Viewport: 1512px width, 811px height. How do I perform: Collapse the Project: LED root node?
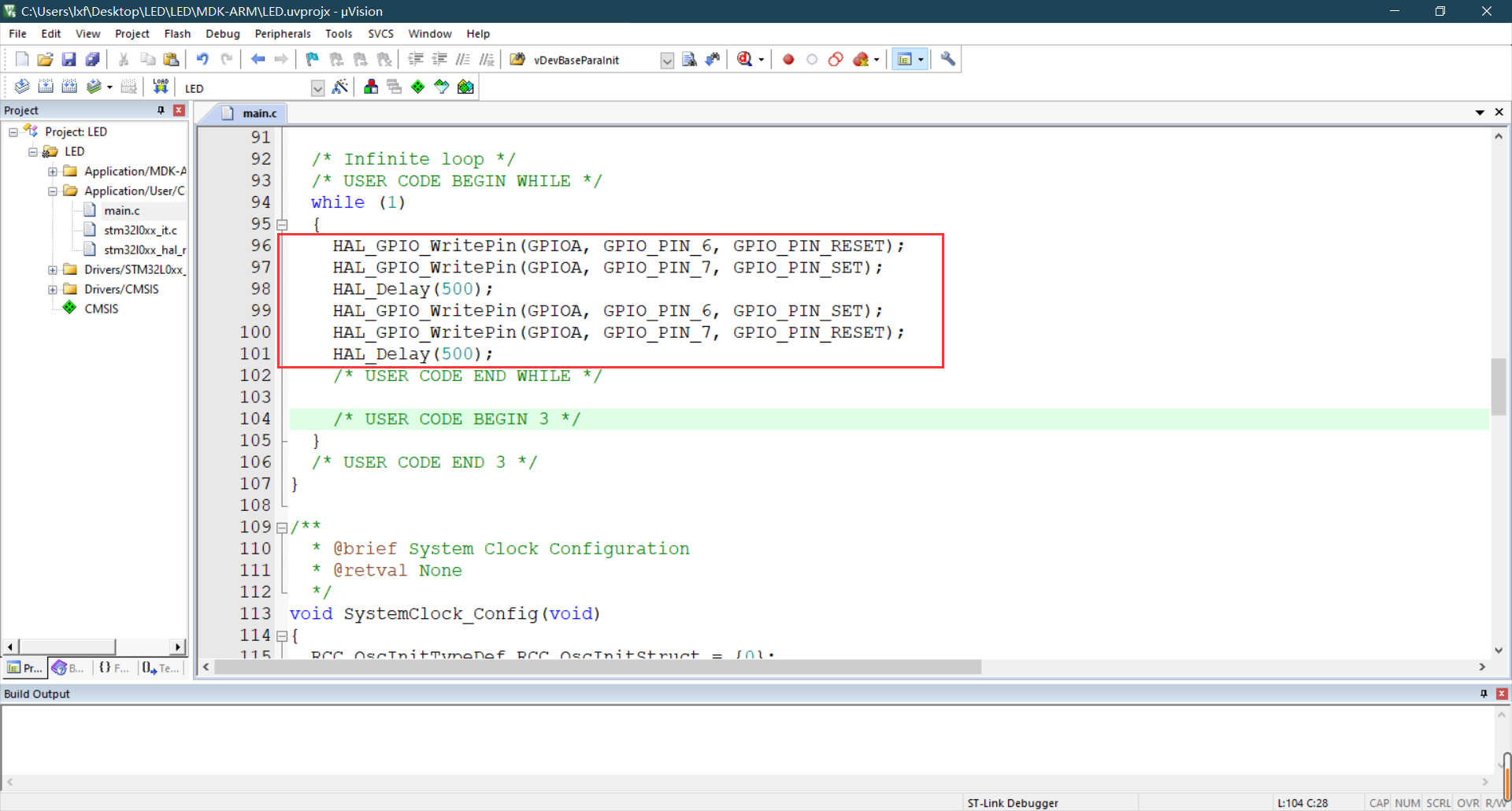point(13,131)
